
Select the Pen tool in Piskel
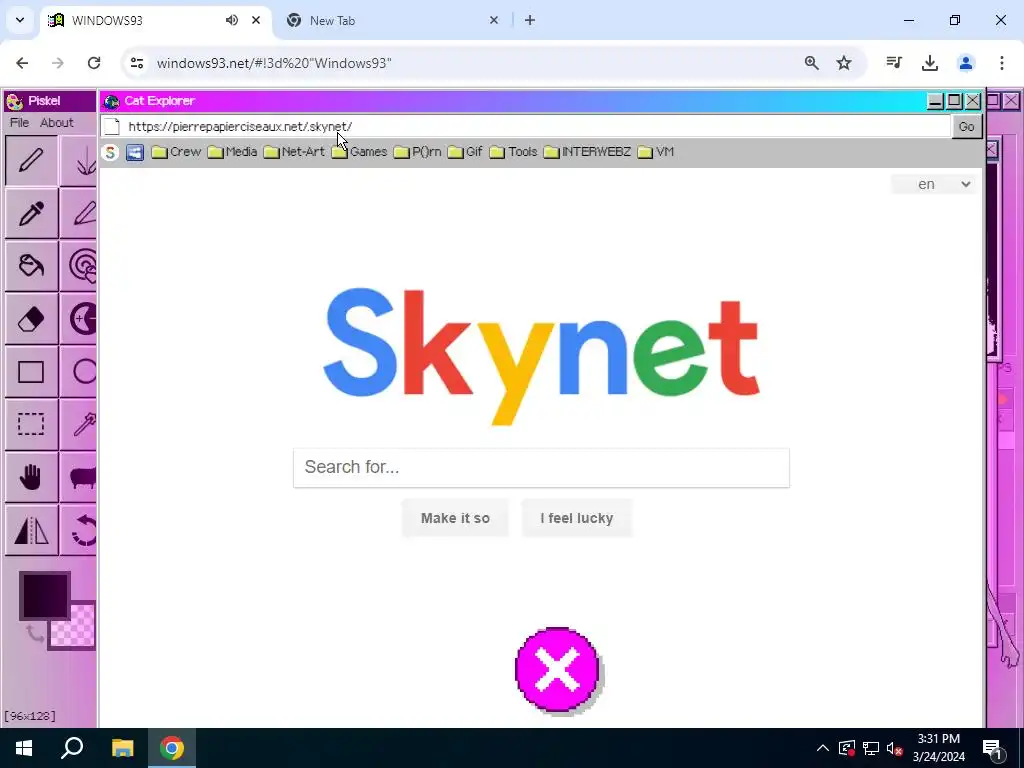(x=31, y=161)
